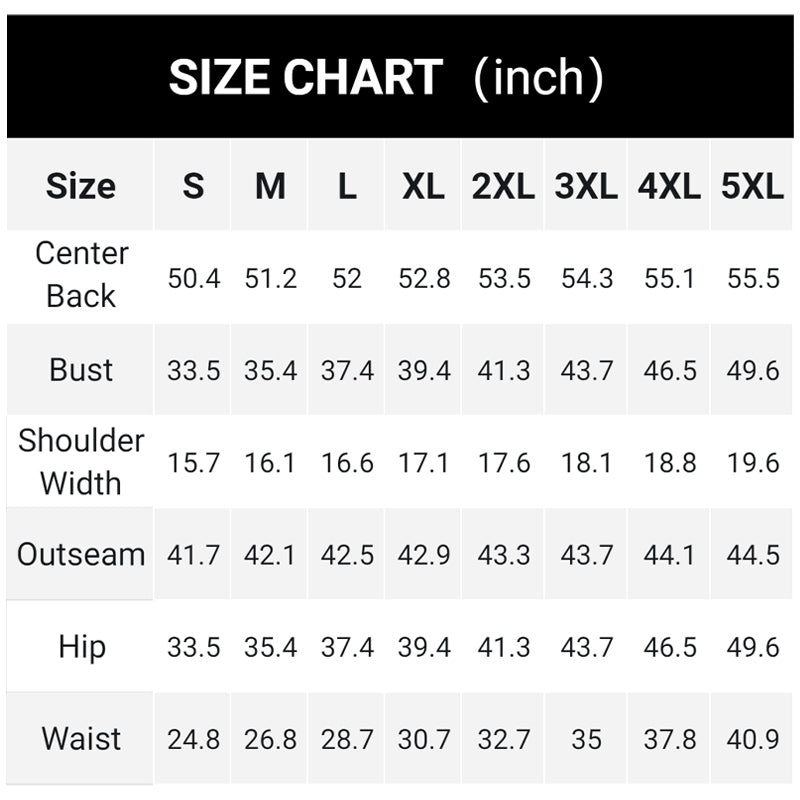Select the 5XL column header
The image size is (800, 800).
752,186
